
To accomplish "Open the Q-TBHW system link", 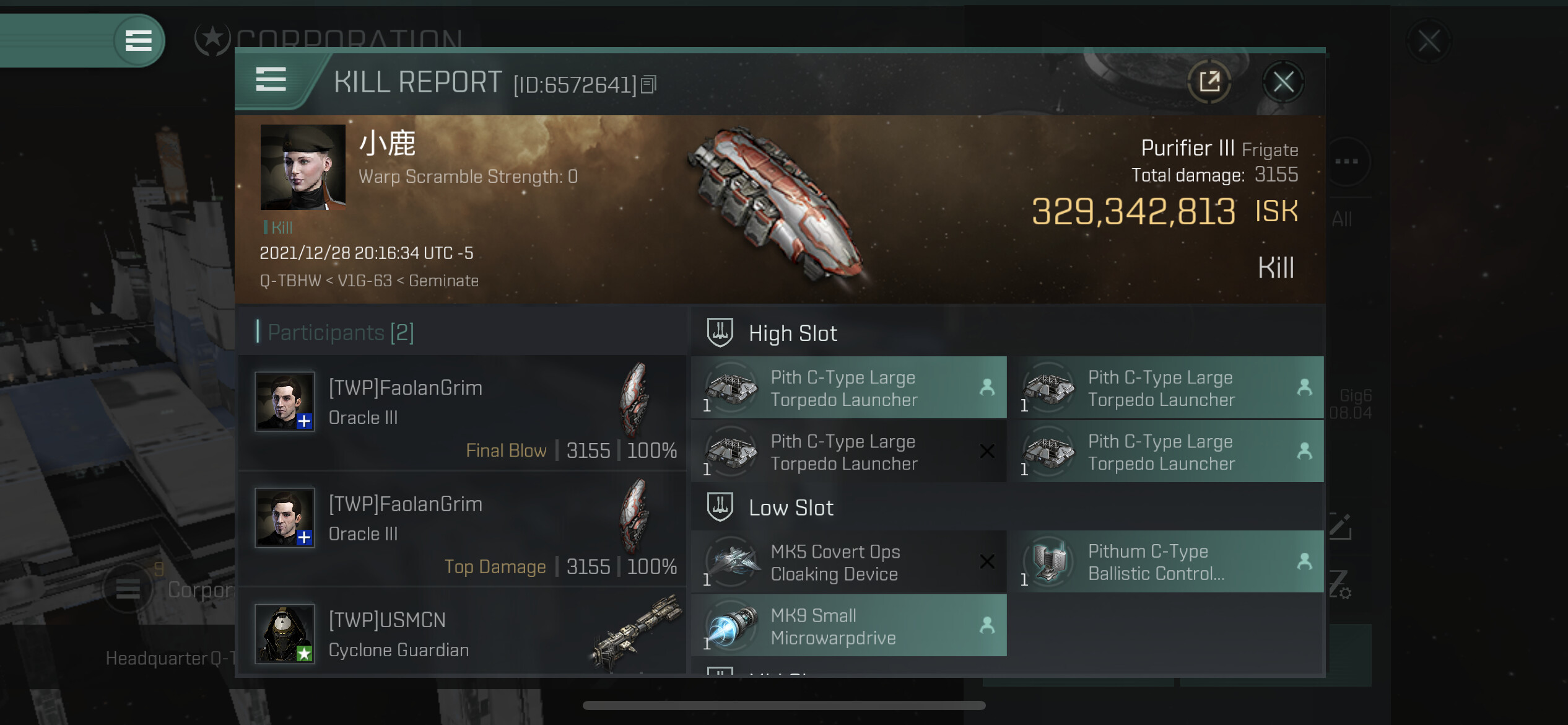I will point(290,281).
